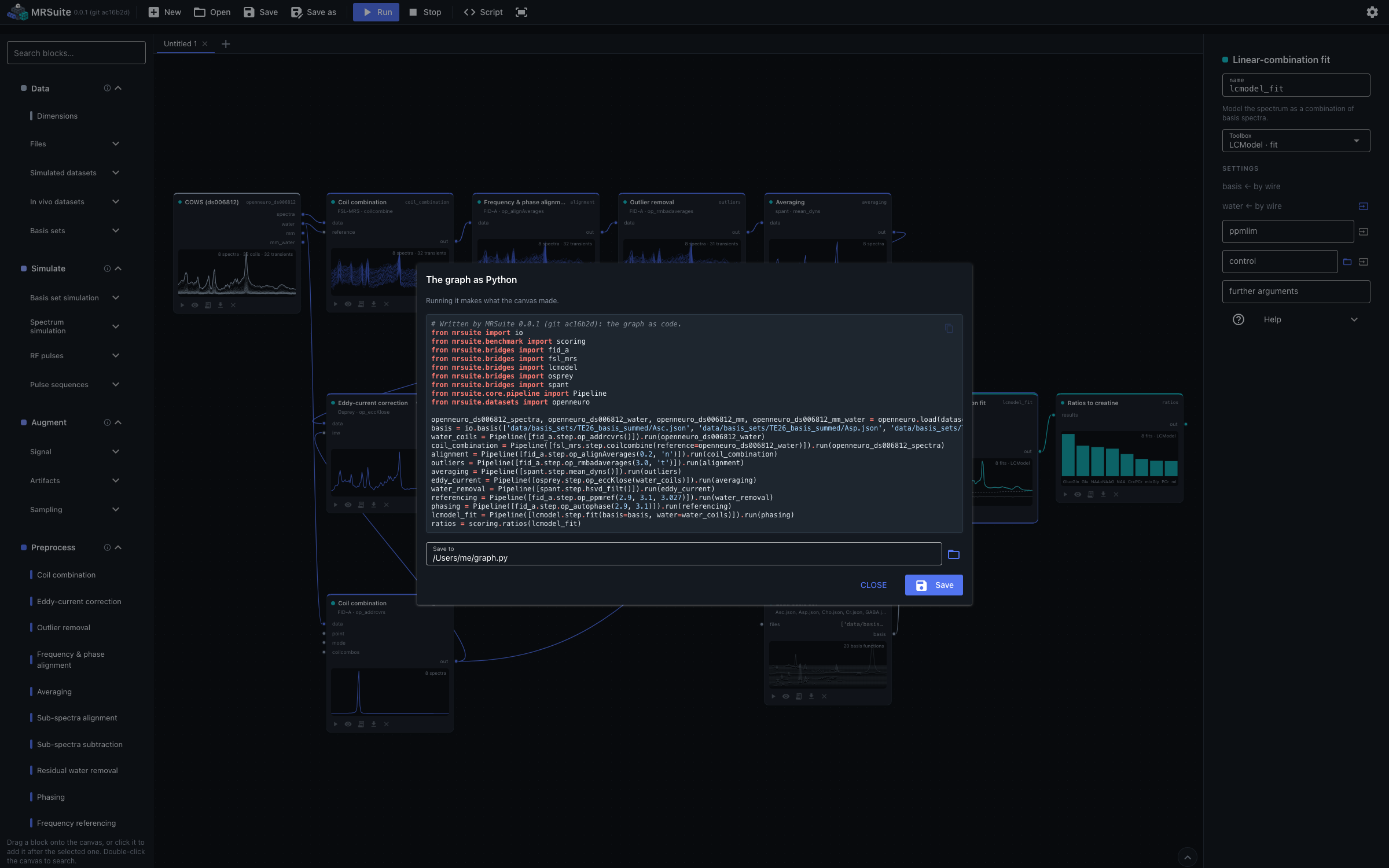This screenshot has width=1389, height=868.
Task: Click the Stop button
Action: (425, 12)
